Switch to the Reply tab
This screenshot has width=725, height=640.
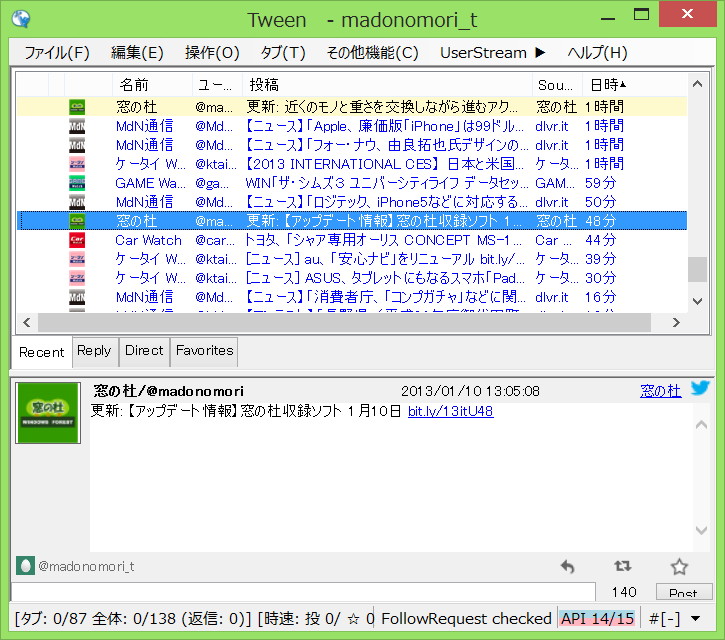pos(94,351)
